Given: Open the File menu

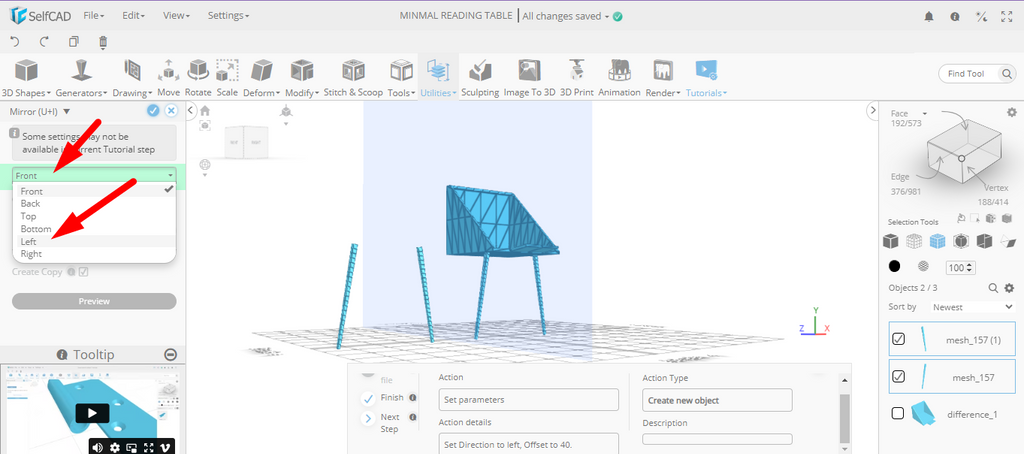Looking at the screenshot, I should click(x=94, y=16).
